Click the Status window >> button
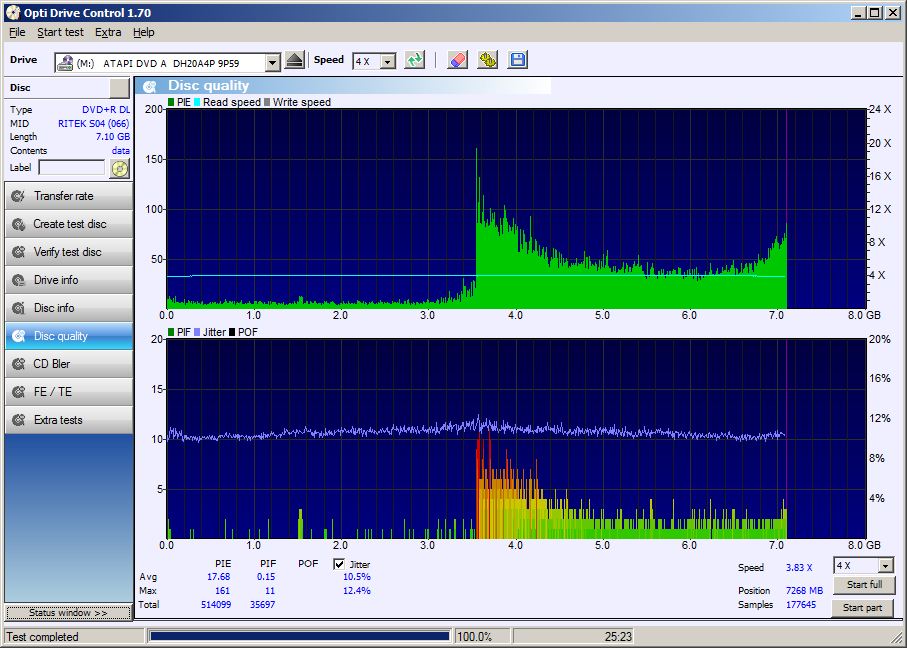 [x=68, y=613]
